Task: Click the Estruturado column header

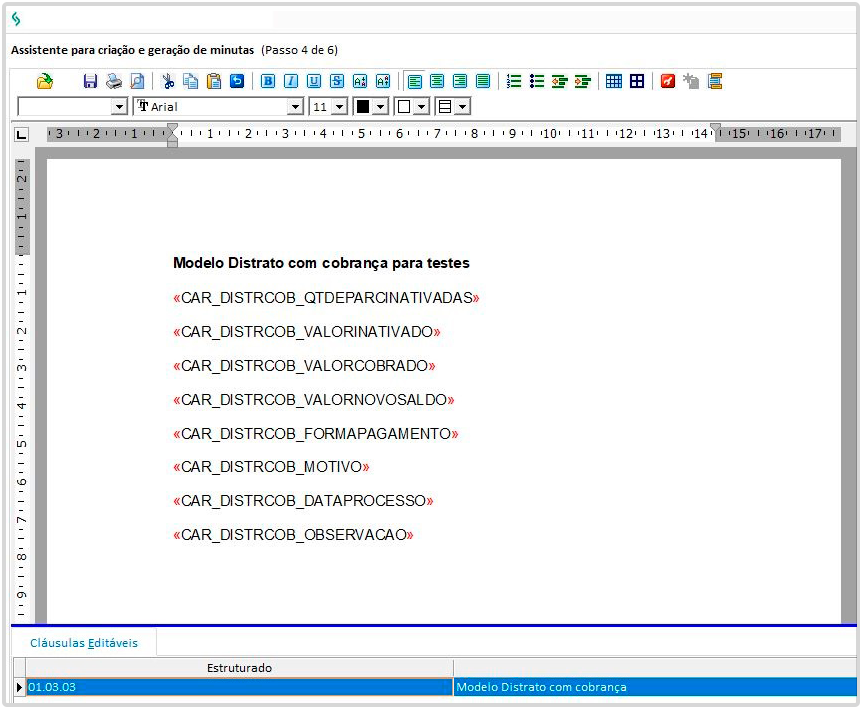Action: 239,667
